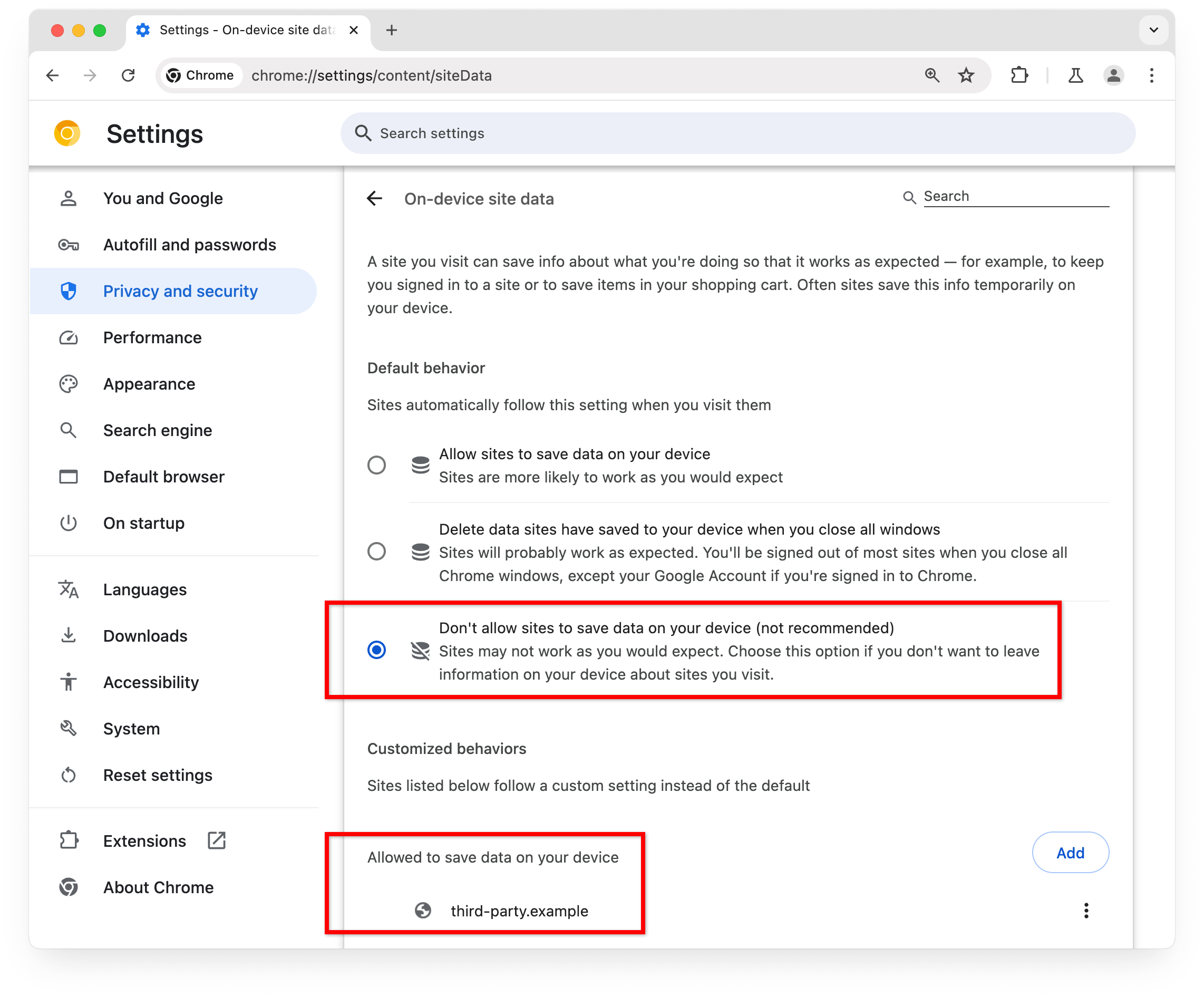Select Delete data sites on close radio button
This screenshot has width=1204, height=996.
pos(378,551)
